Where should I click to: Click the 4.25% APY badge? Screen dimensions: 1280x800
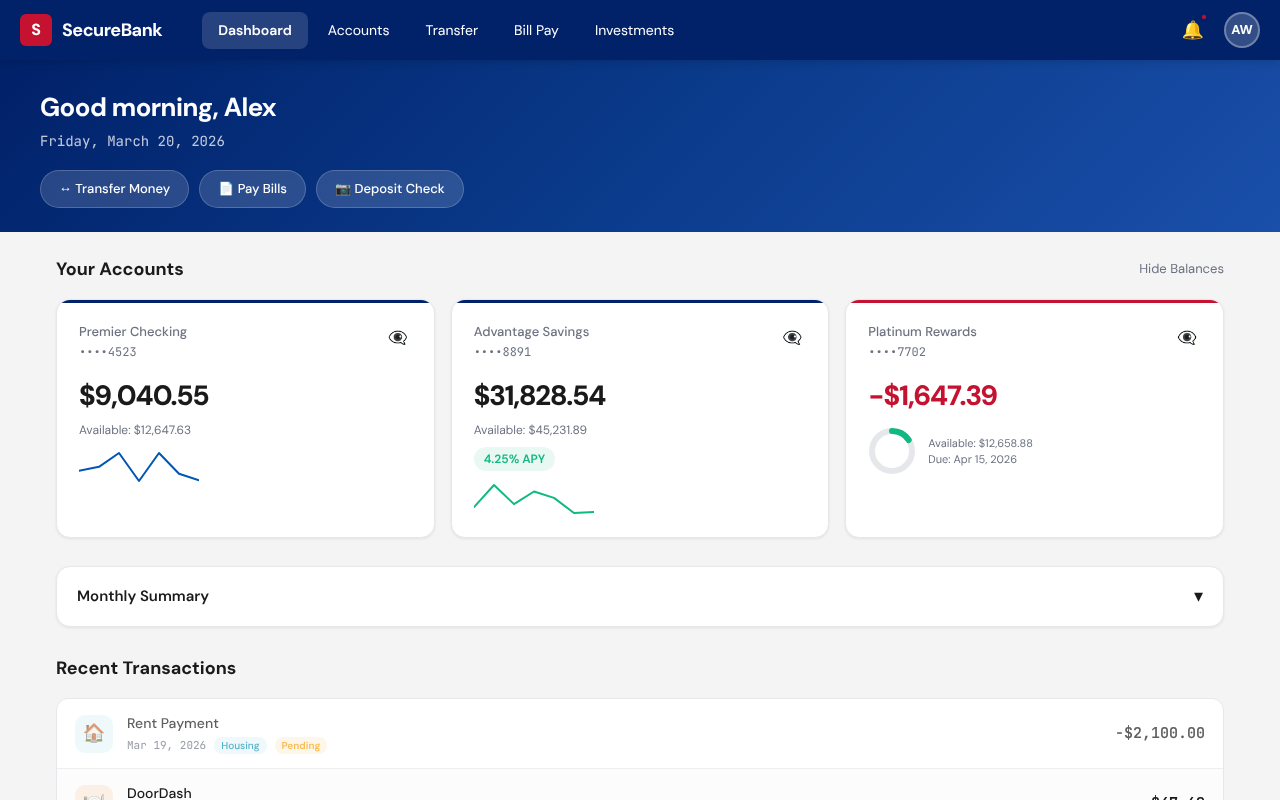tap(514, 458)
